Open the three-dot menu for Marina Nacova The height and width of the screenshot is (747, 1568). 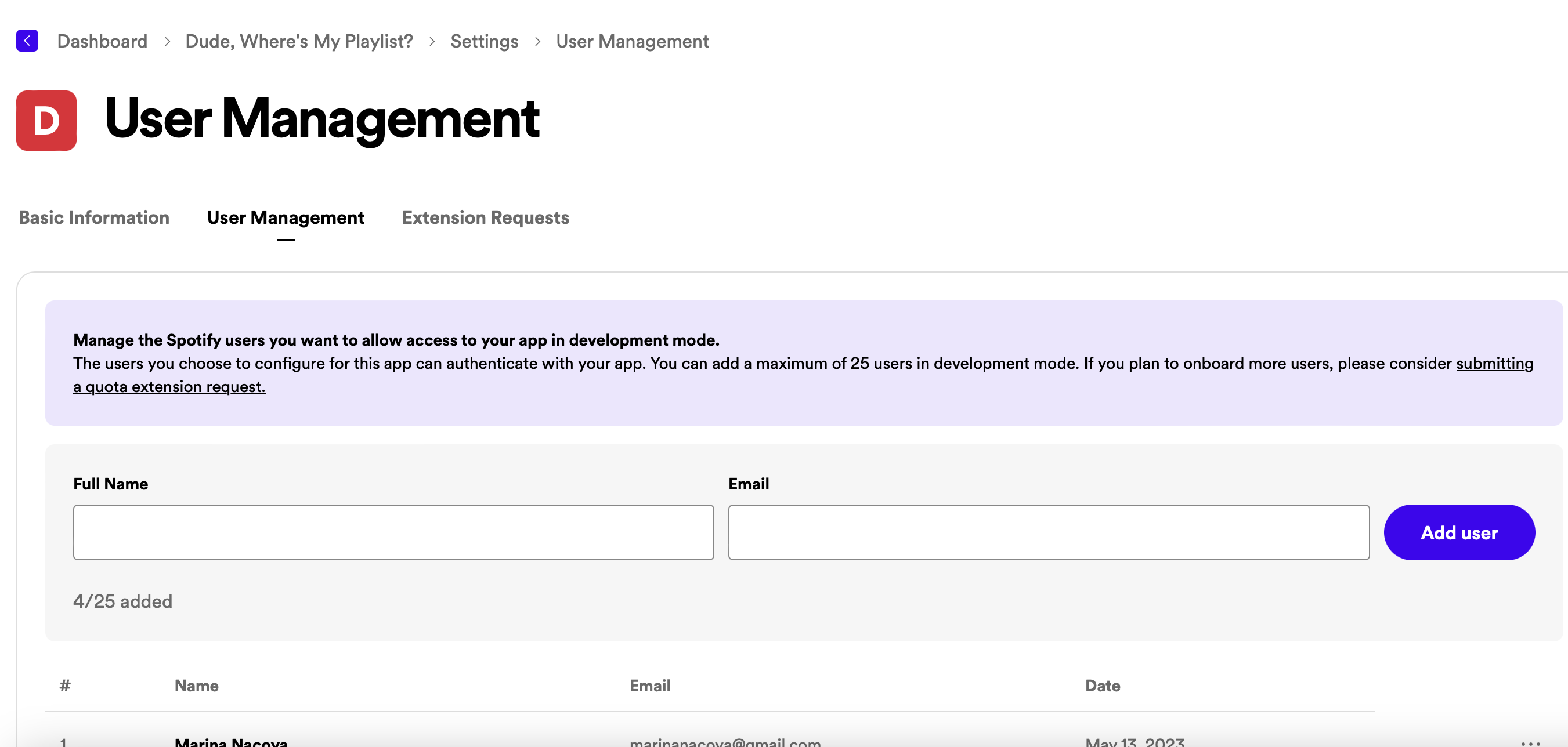tap(1530, 742)
